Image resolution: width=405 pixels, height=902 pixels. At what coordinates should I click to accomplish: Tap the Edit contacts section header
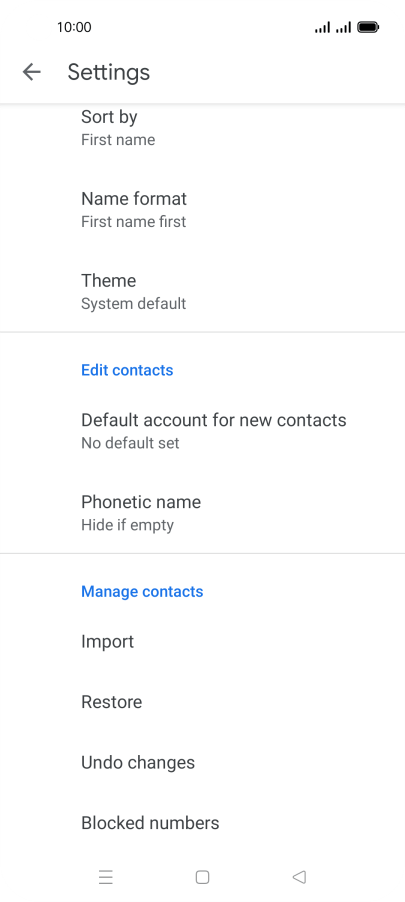click(127, 370)
